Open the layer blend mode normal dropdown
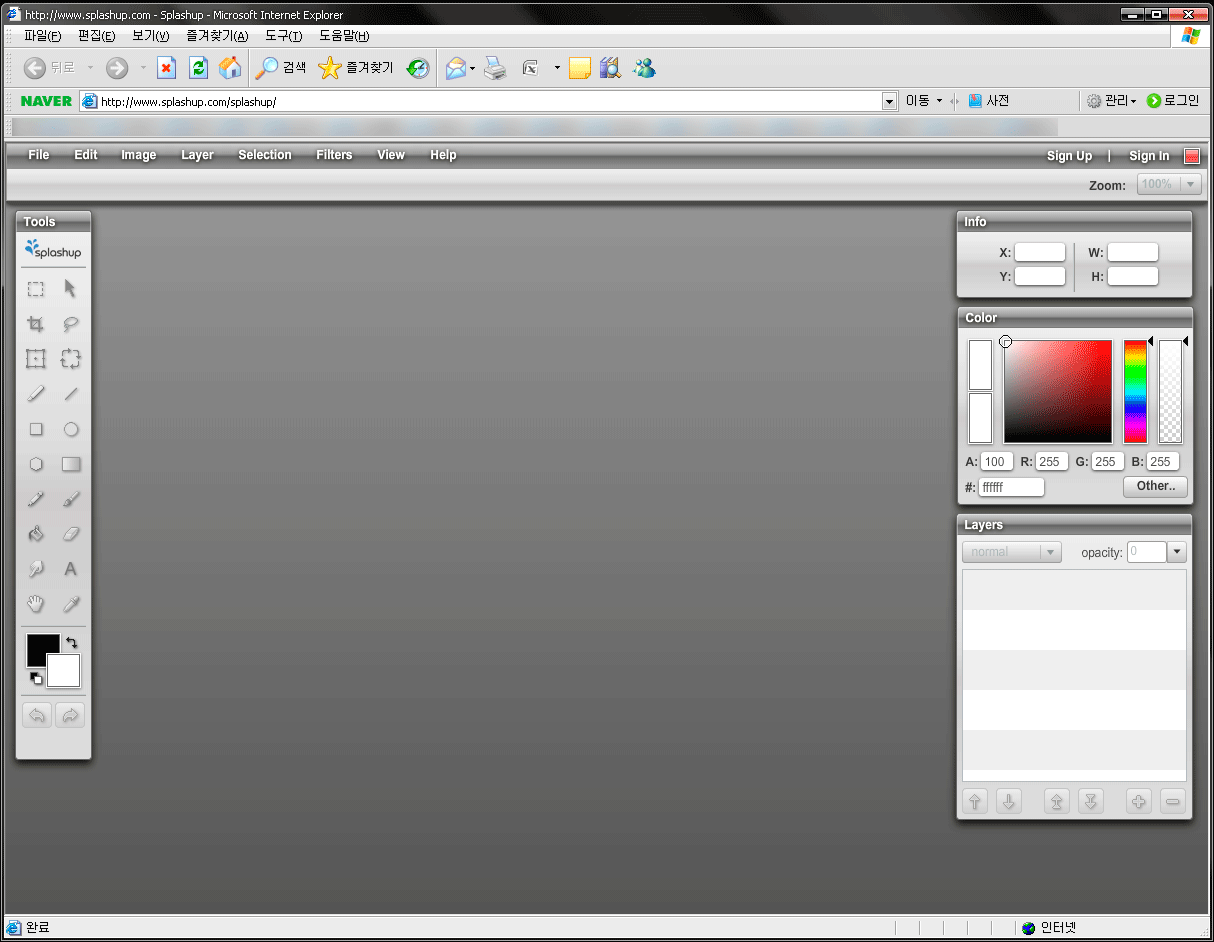Viewport: 1214px width, 942px height. click(1012, 552)
